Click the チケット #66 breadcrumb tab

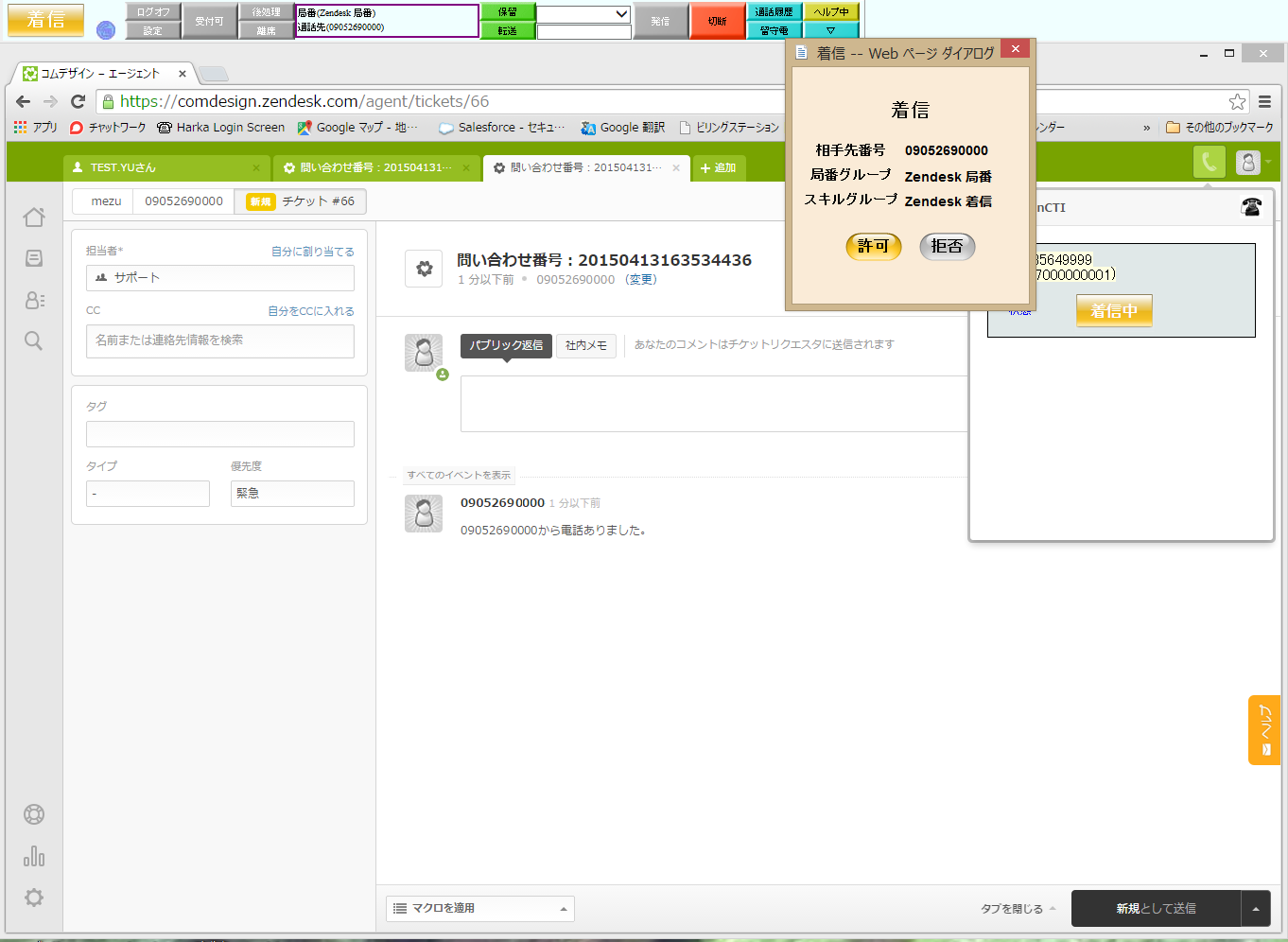[301, 201]
